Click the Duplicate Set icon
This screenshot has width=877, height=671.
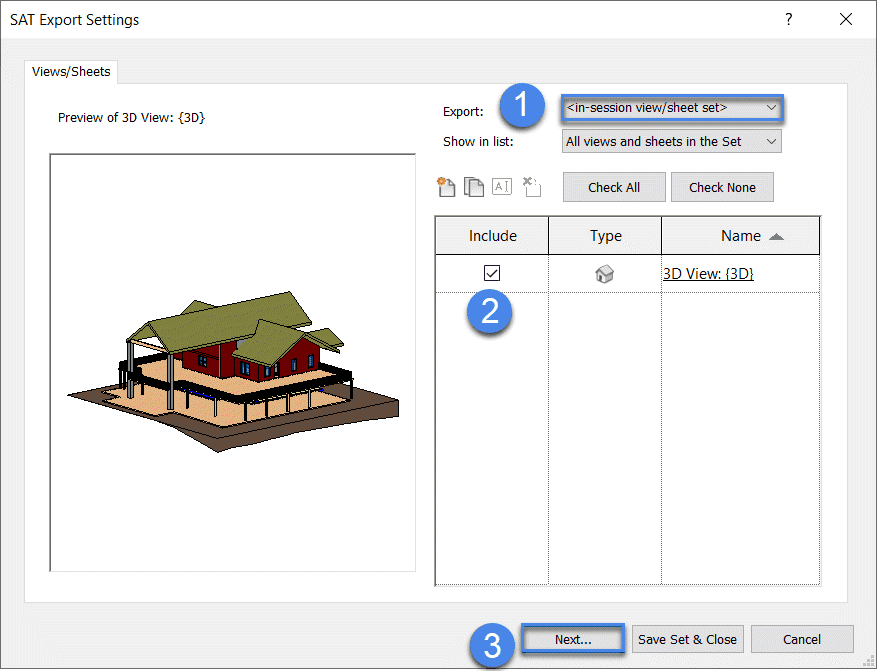474,187
